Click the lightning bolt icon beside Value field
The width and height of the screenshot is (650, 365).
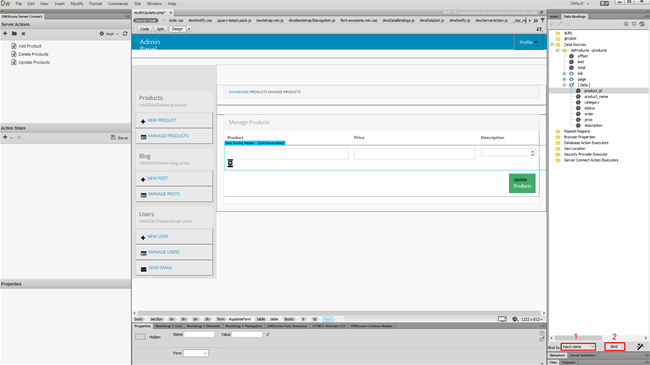pyautogui.click(x=268, y=334)
